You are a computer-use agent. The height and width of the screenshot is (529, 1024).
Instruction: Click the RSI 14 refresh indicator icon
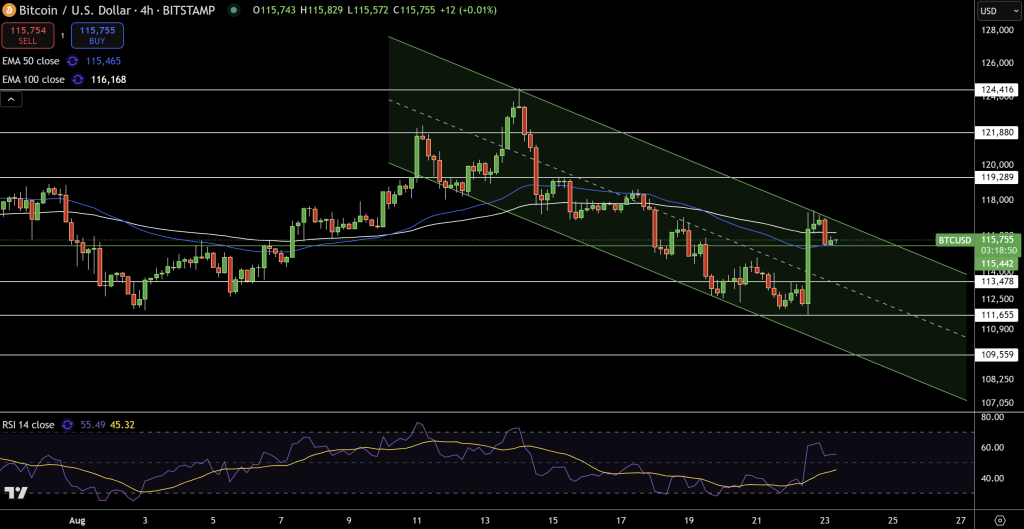tap(67, 425)
